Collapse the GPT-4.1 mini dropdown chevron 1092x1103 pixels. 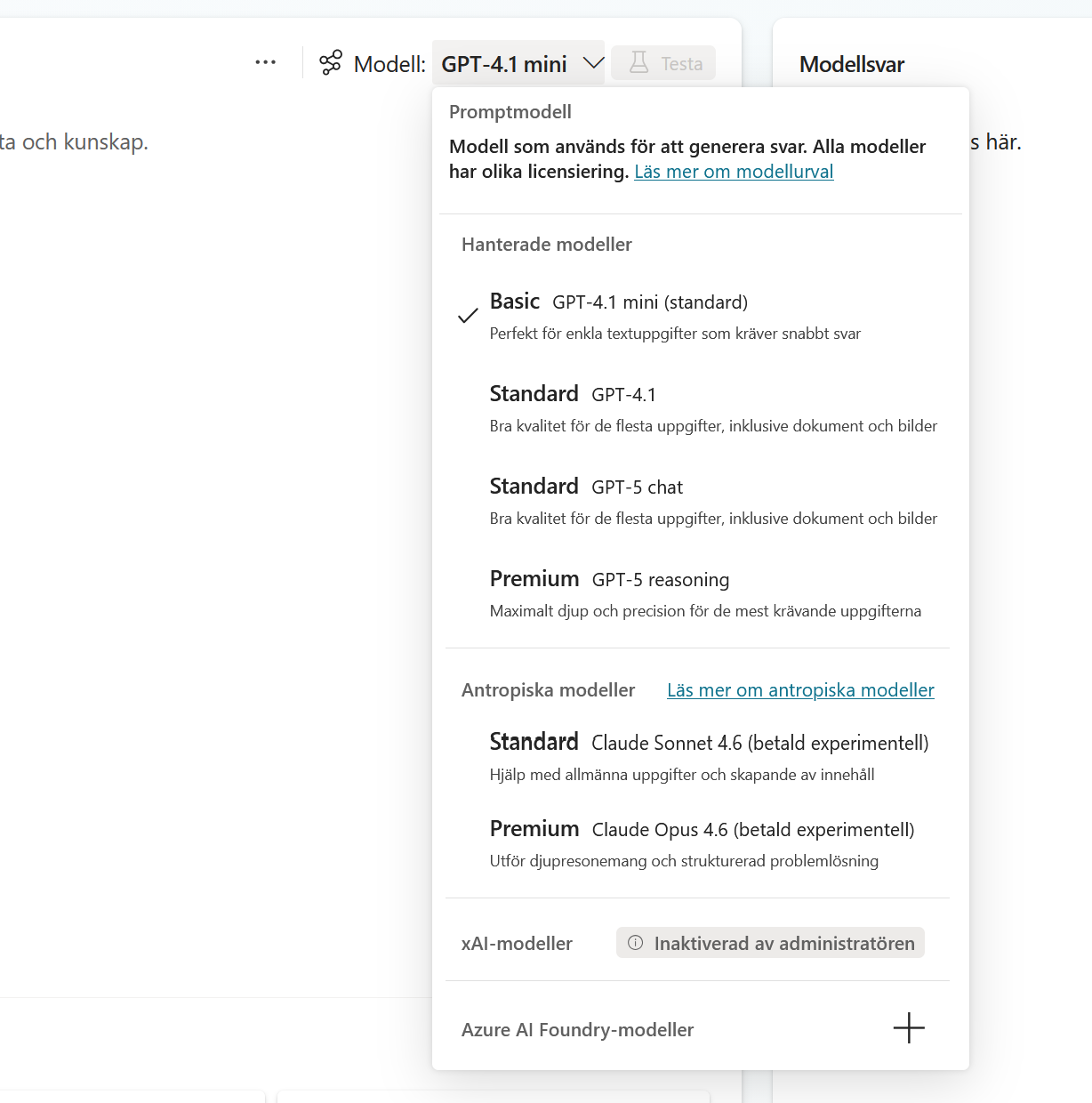(593, 63)
